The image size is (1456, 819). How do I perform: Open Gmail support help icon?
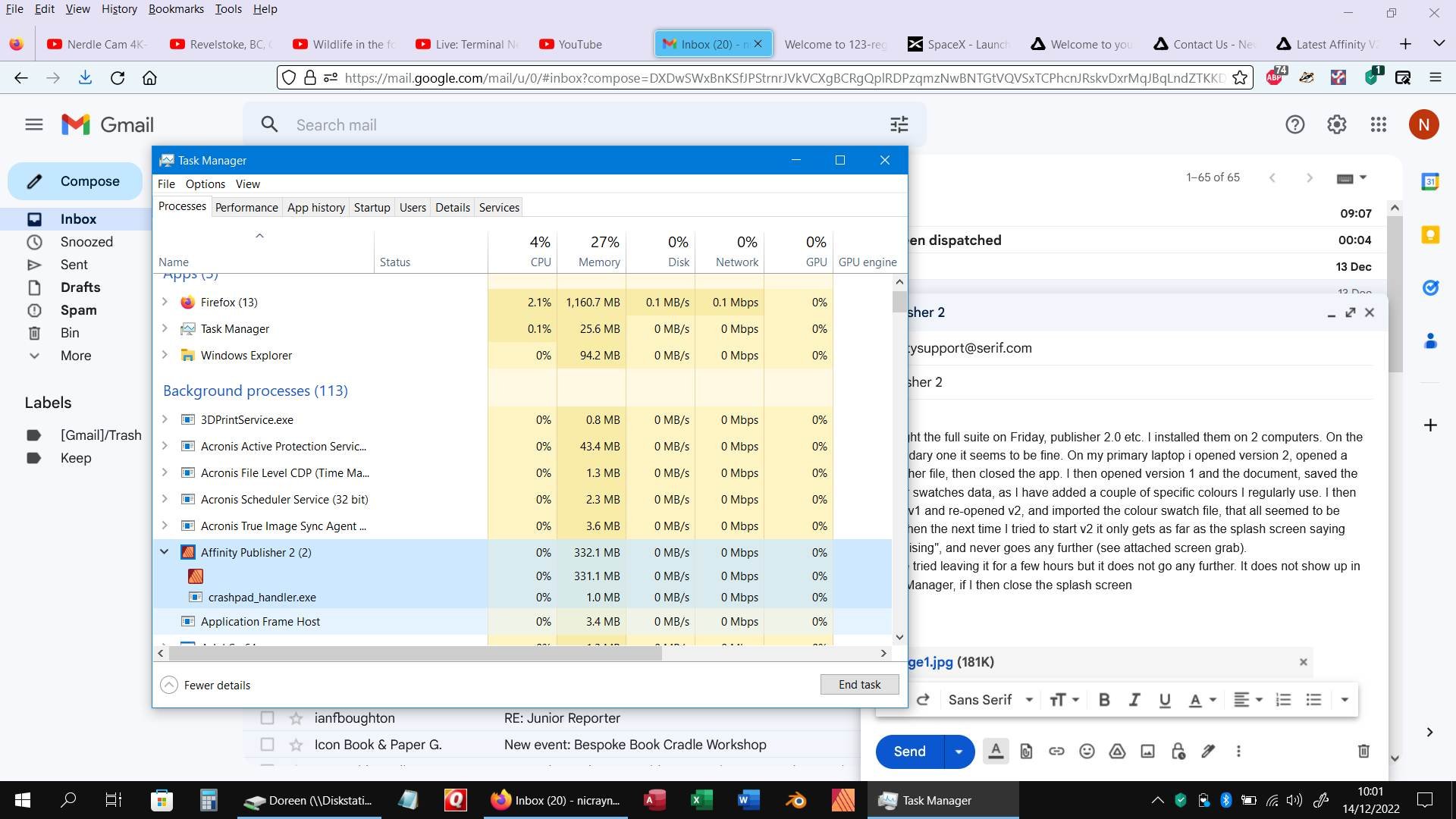1294,124
